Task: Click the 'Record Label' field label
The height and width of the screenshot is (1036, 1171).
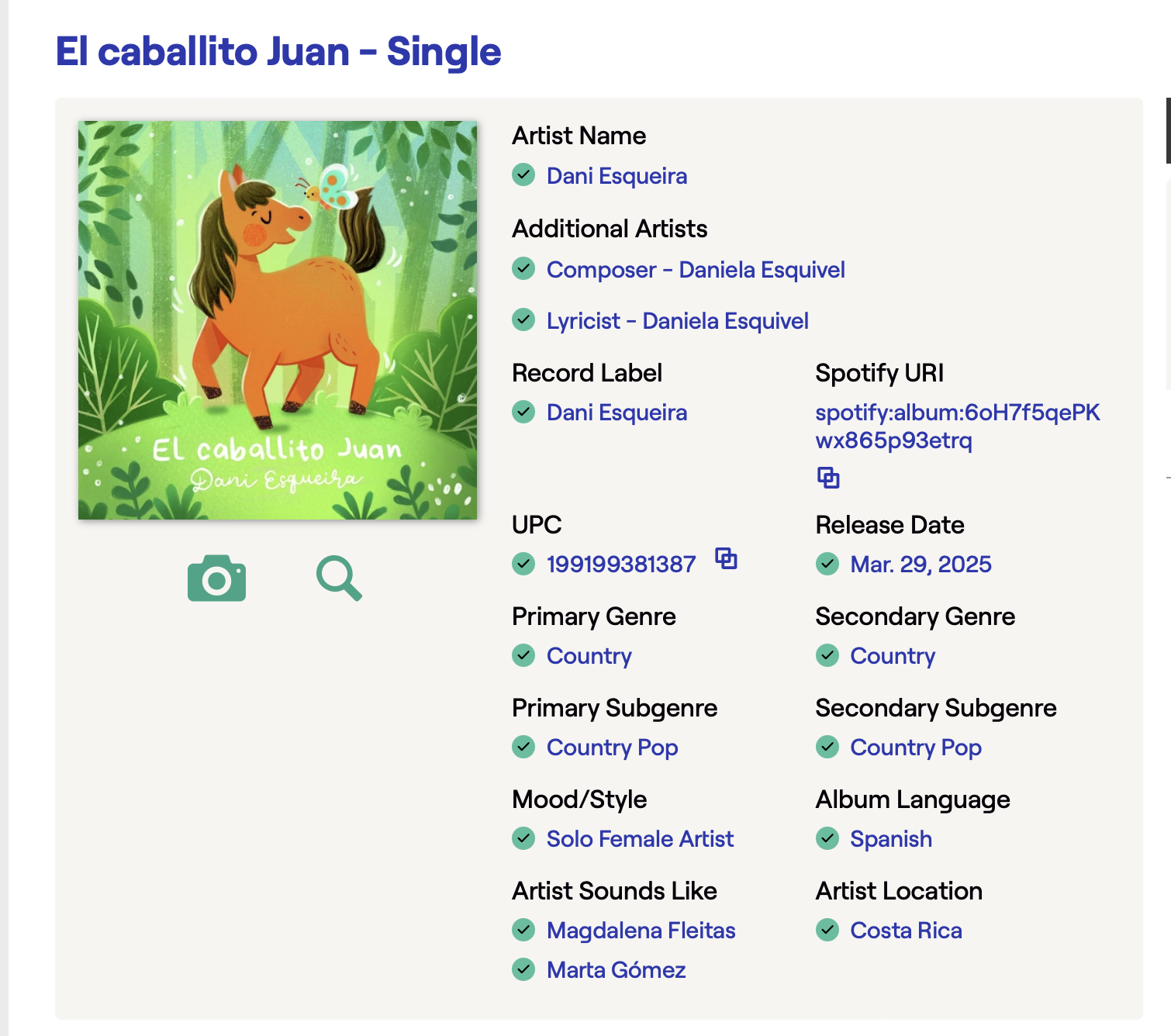Action: point(587,373)
